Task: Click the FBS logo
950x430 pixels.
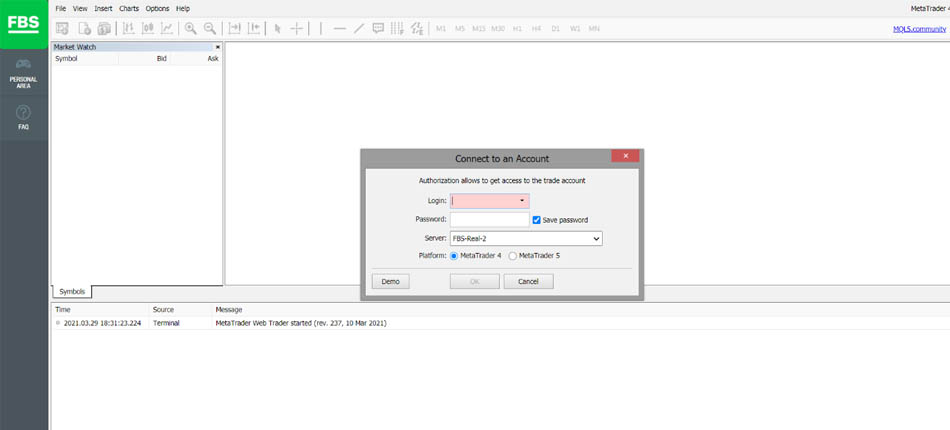Action: 24,24
